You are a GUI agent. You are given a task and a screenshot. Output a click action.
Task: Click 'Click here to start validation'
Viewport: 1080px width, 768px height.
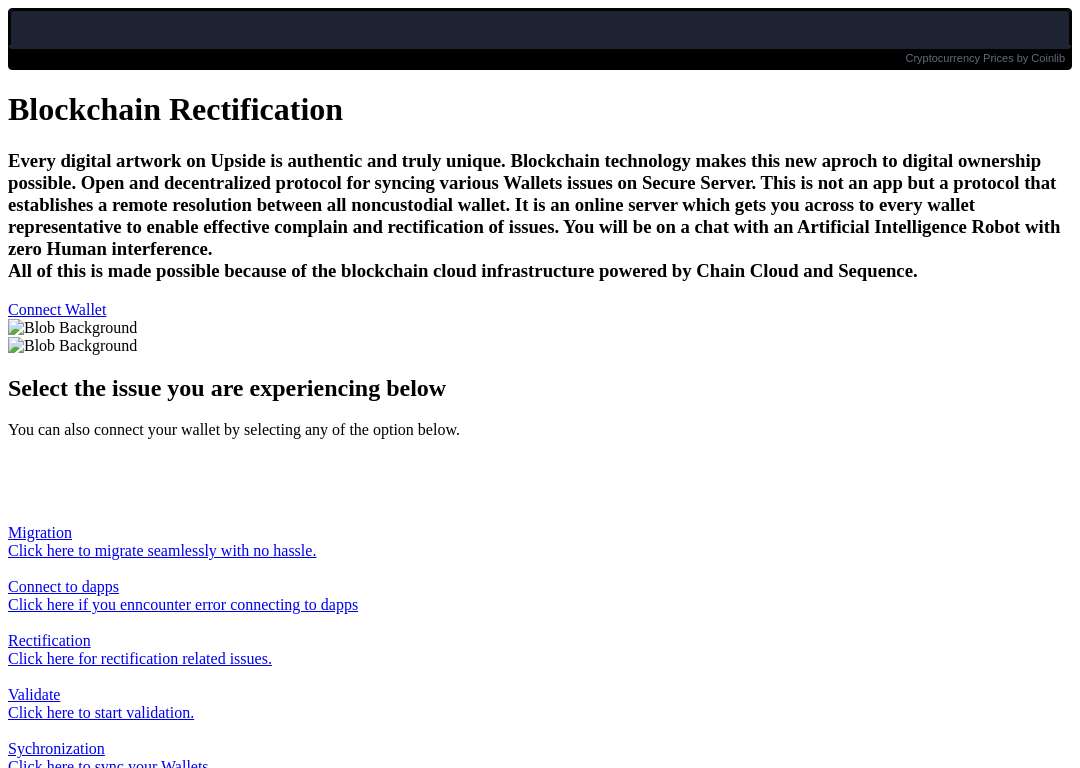coord(101,712)
